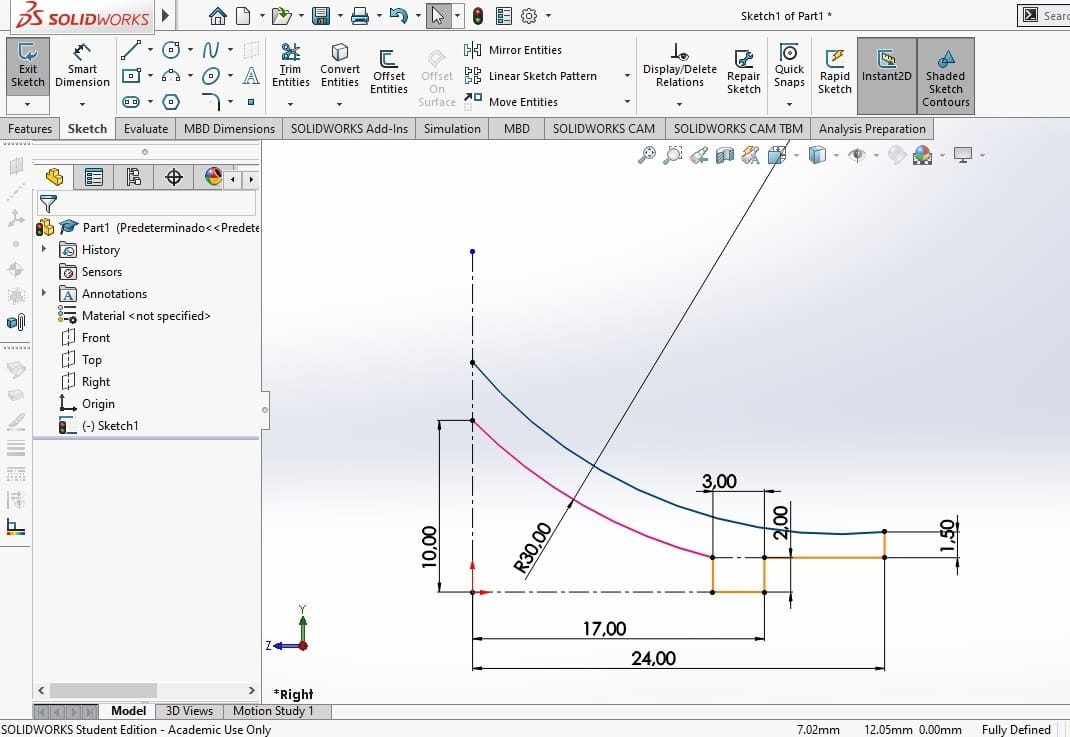
Task: Activate the Corner Rectangle tool
Action: tap(131, 76)
